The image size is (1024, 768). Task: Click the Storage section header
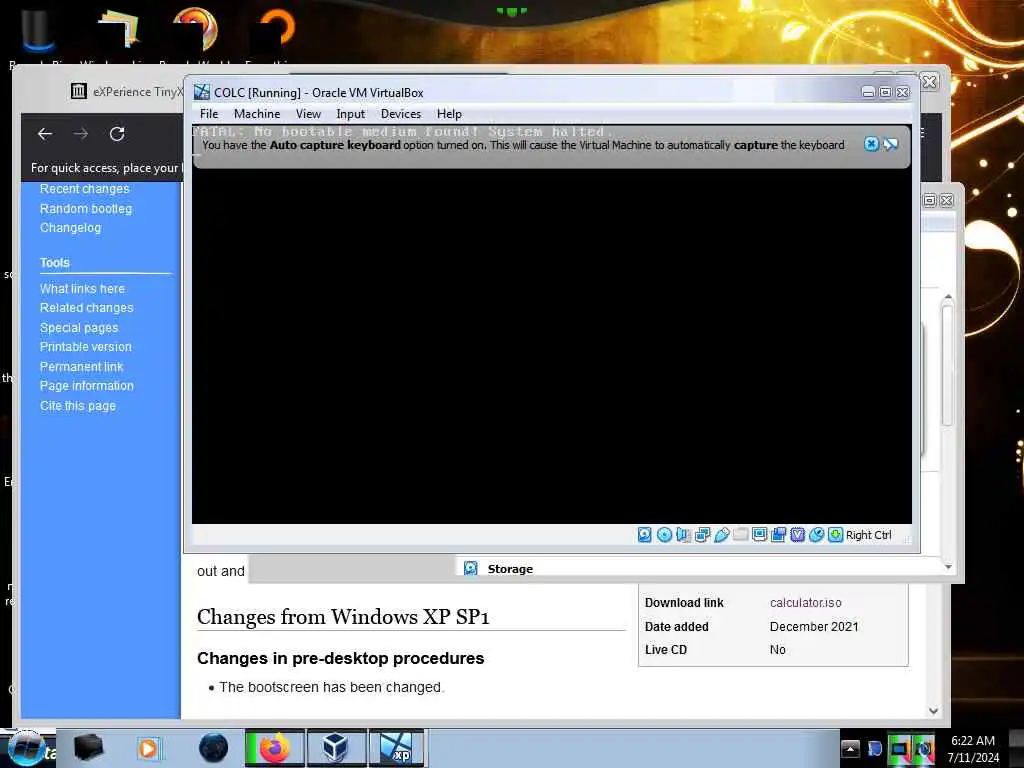pos(510,569)
